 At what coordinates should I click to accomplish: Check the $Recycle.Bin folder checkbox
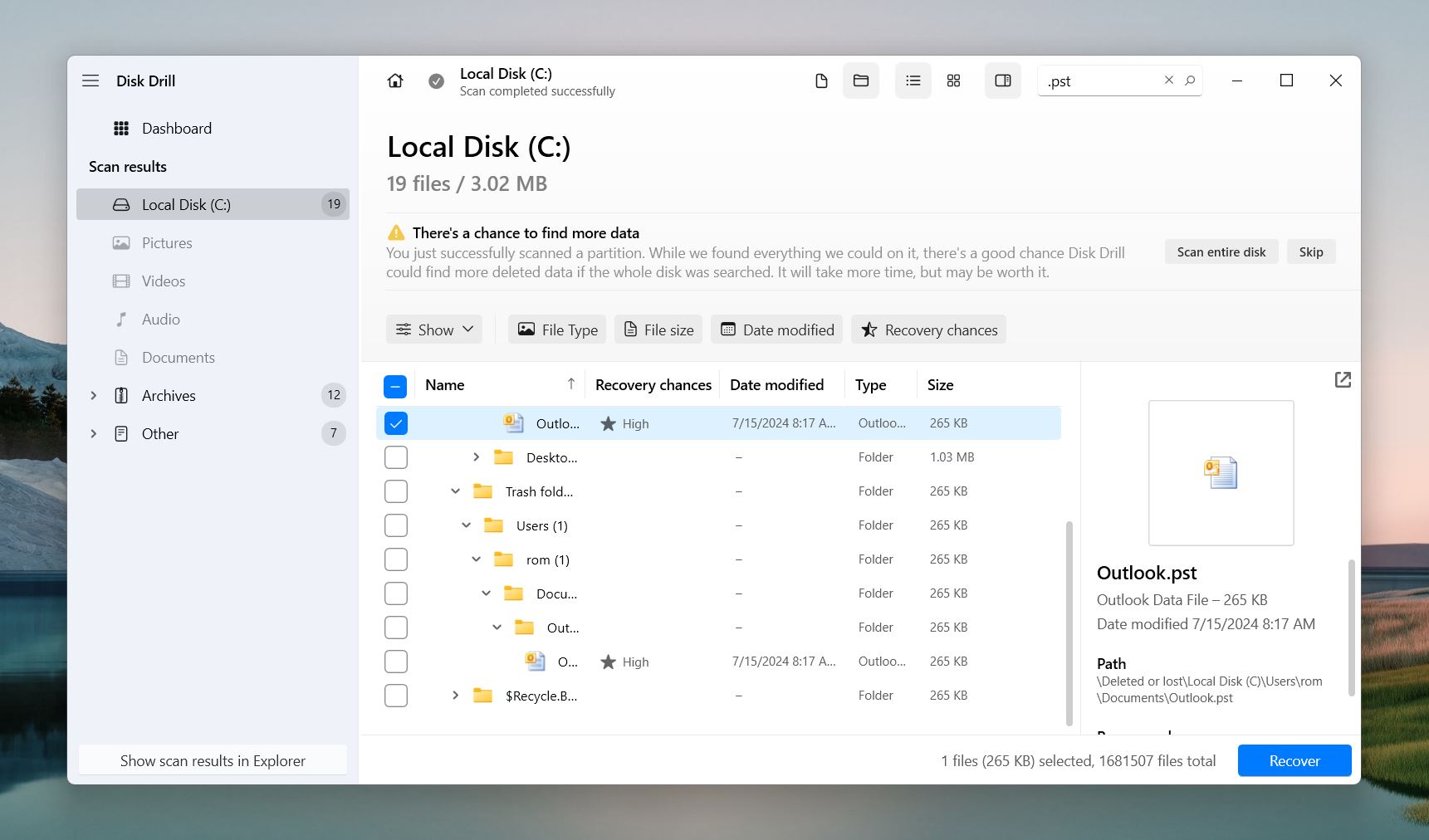tap(396, 696)
